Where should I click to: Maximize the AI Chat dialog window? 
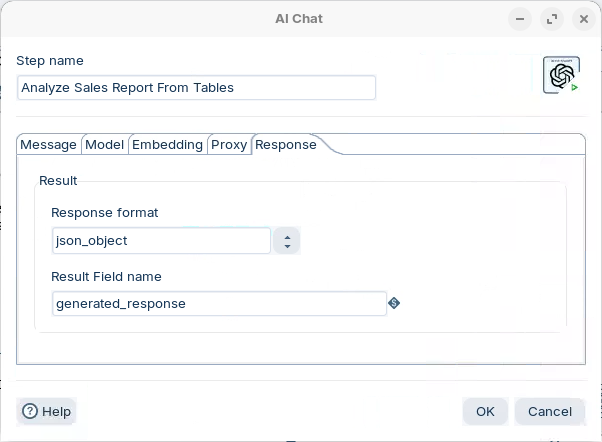tap(551, 19)
